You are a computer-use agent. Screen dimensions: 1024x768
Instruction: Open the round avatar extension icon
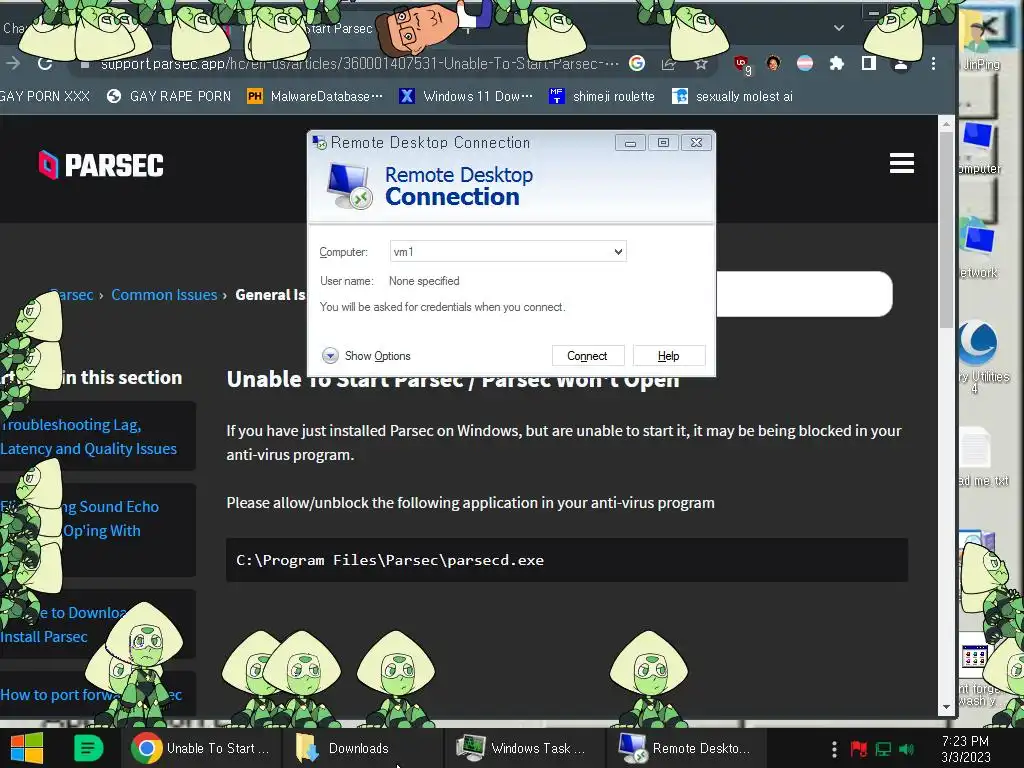pos(773,63)
